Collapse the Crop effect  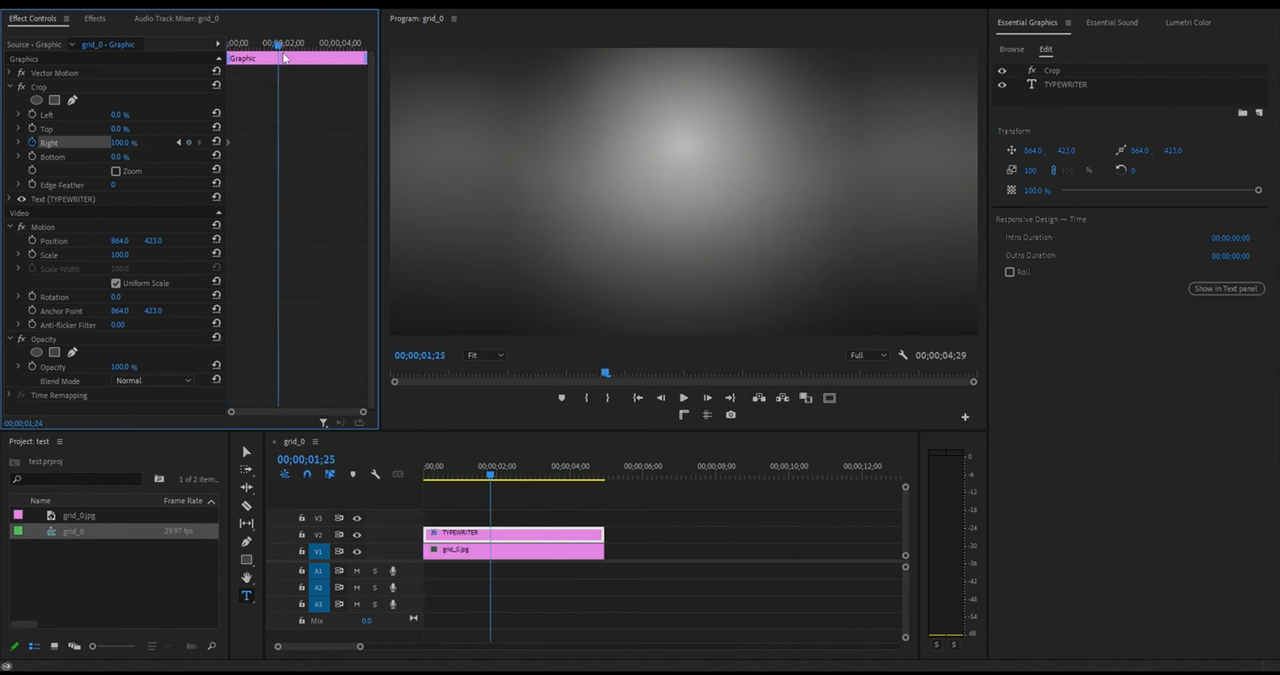click(x=9, y=87)
